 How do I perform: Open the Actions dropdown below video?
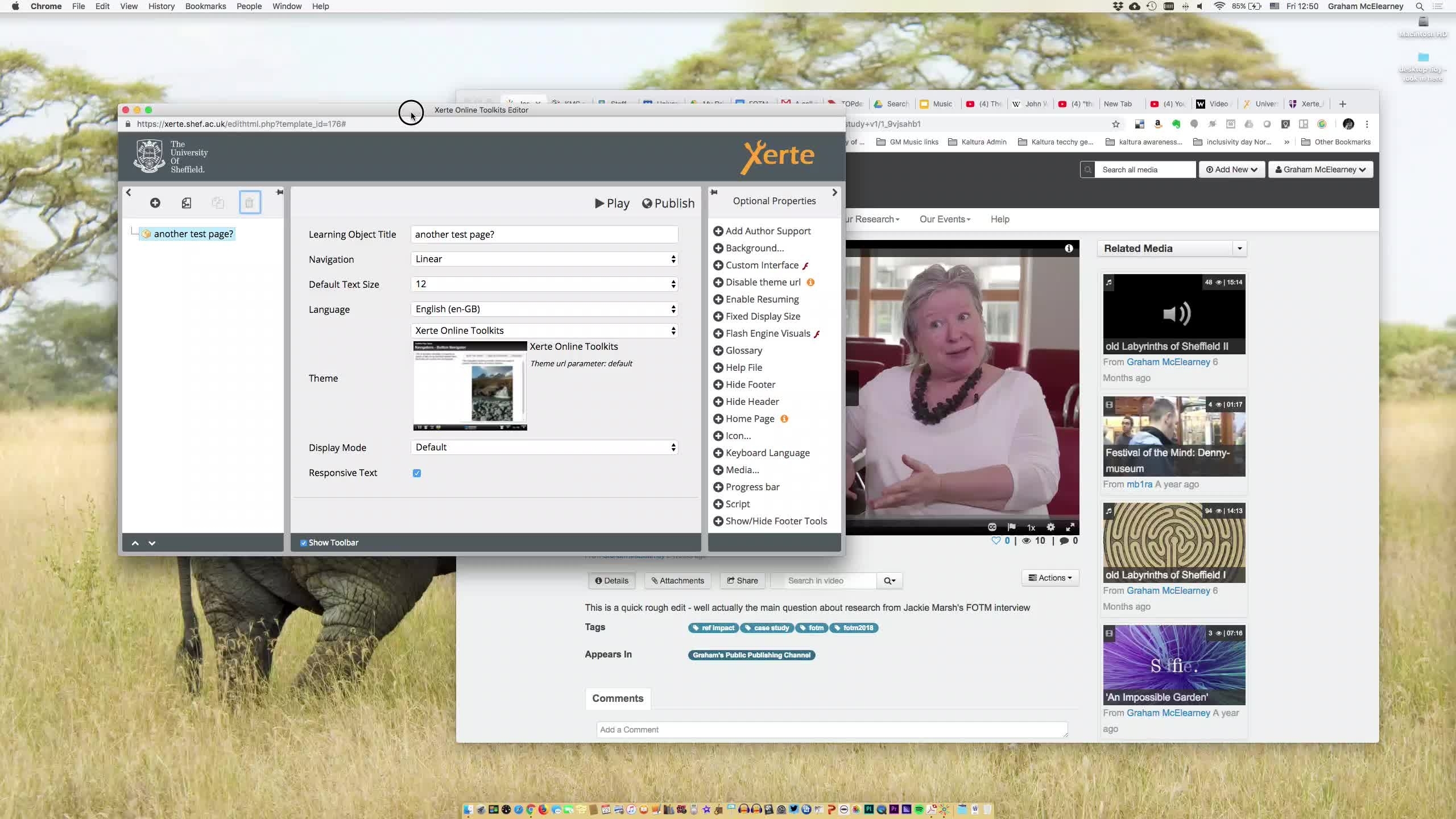pos(1050,578)
